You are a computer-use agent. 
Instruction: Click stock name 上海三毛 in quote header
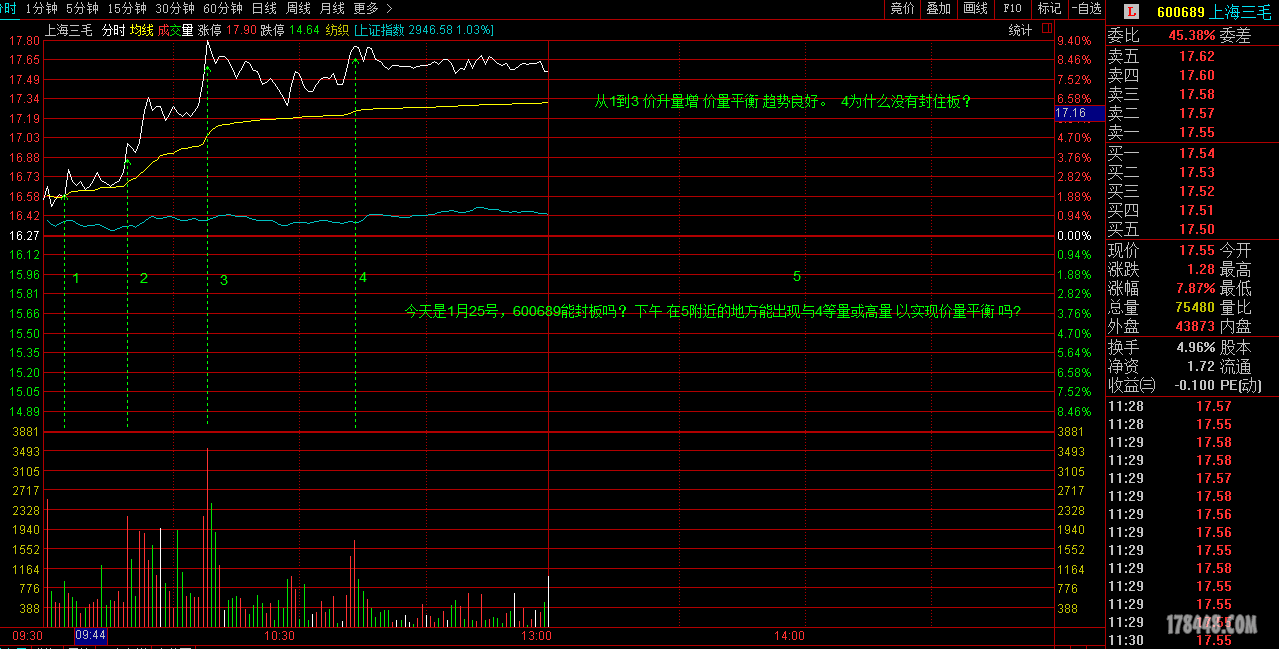tap(1241, 13)
